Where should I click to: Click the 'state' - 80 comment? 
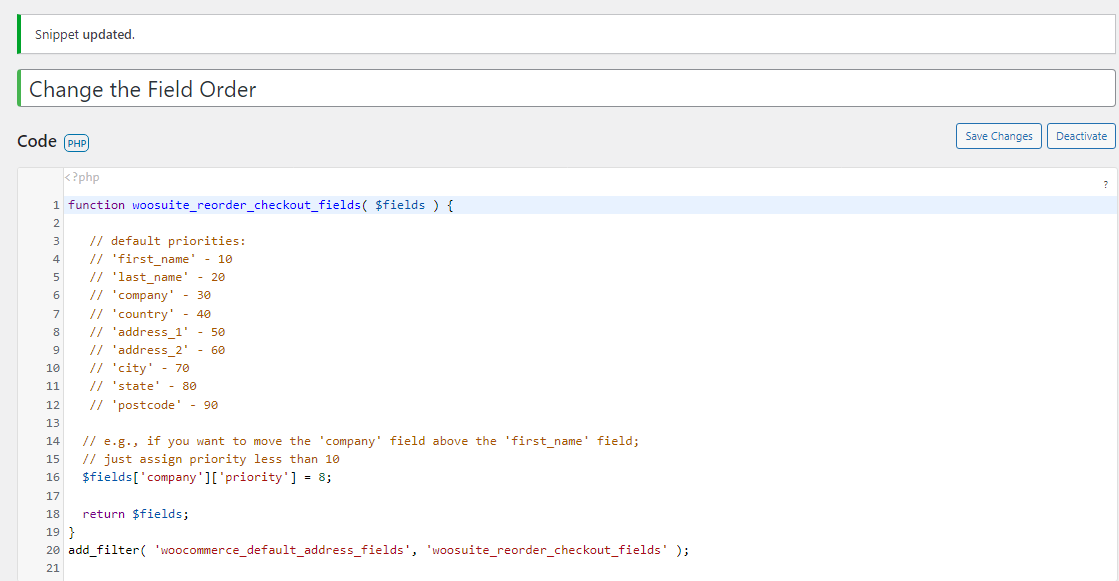pos(143,386)
